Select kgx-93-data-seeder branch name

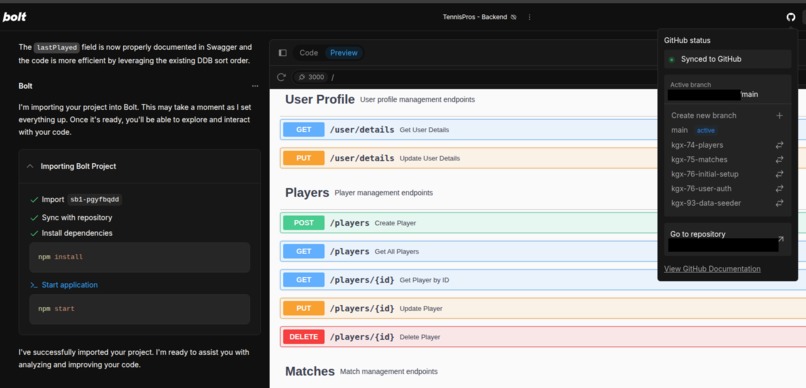click(x=706, y=203)
